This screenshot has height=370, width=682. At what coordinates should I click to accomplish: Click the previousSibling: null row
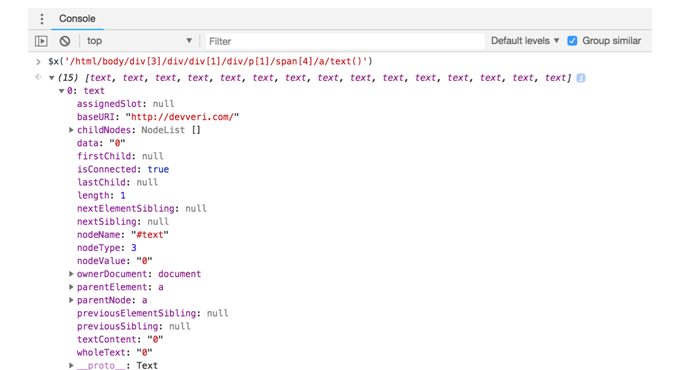[x=134, y=326]
